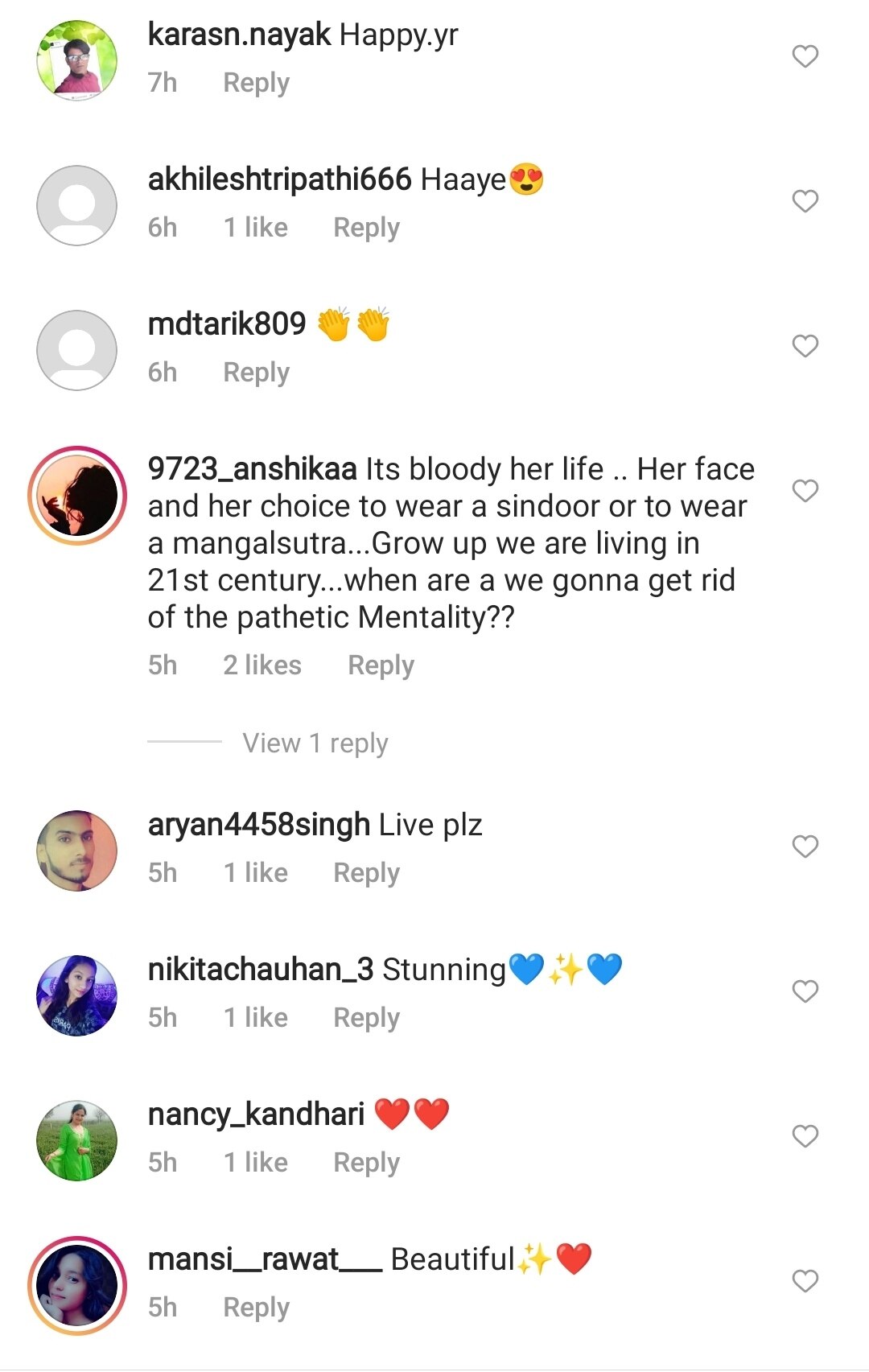The width and height of the screenshot is (869, 1372).
Task: Open karasn.nayak's profile avatar
Action: tap(77, 61)
